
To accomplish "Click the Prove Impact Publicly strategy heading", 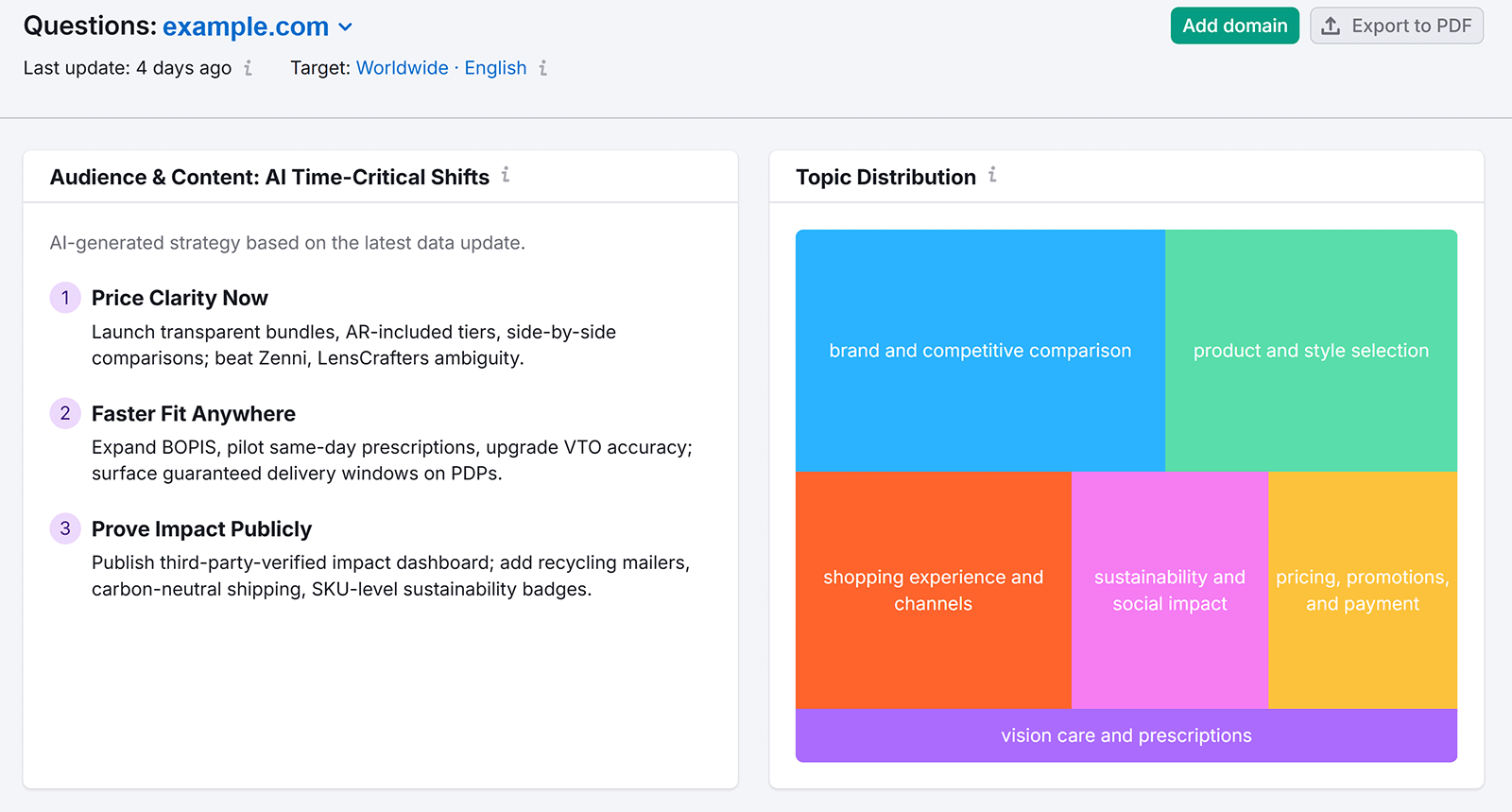I will (x=201, y=529).
